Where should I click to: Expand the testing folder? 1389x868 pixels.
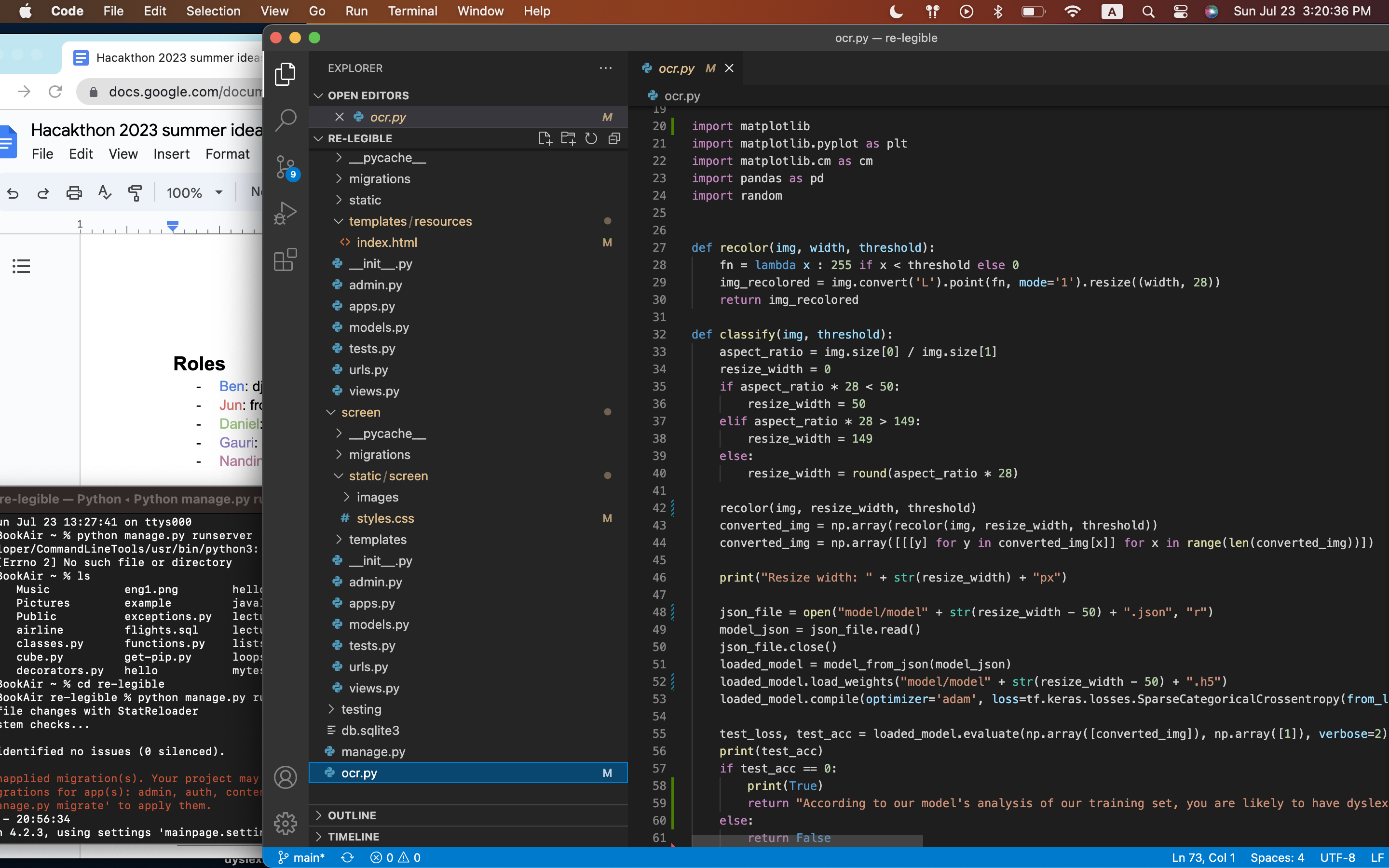coord(361,709)
